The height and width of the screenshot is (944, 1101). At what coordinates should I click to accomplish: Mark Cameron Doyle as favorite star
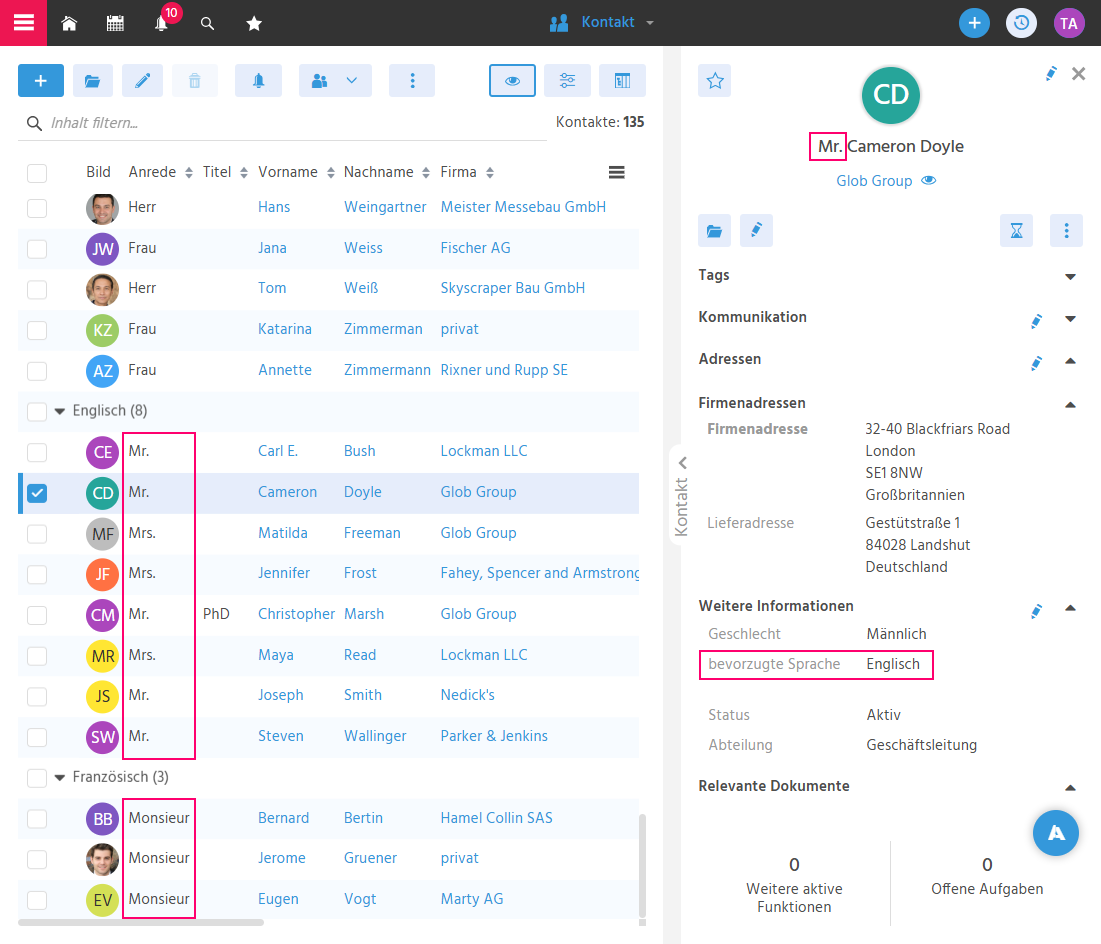[715, 81]
